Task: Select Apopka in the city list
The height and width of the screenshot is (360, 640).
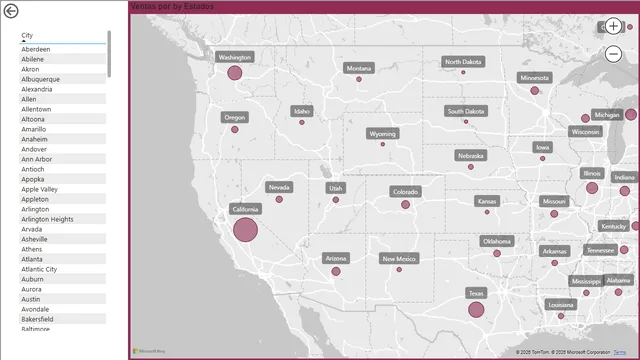Action: (63, 179)
